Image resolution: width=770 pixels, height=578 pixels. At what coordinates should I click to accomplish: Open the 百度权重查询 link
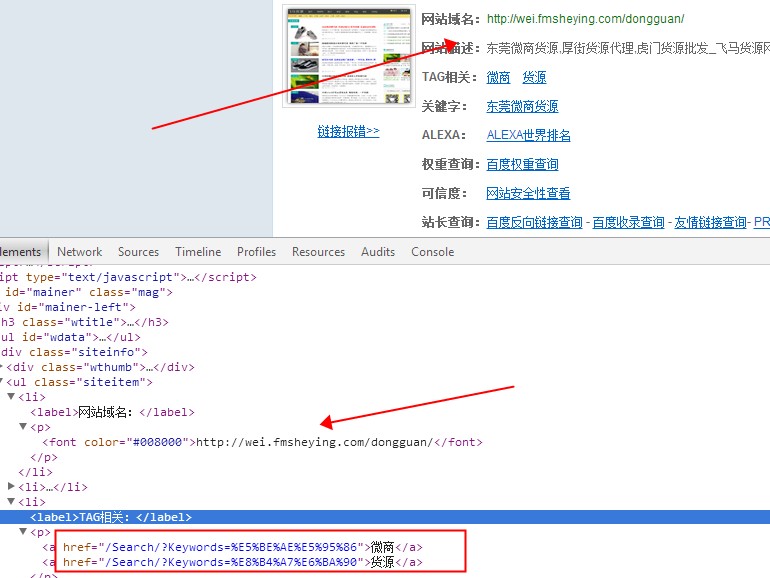pos(522,164)
